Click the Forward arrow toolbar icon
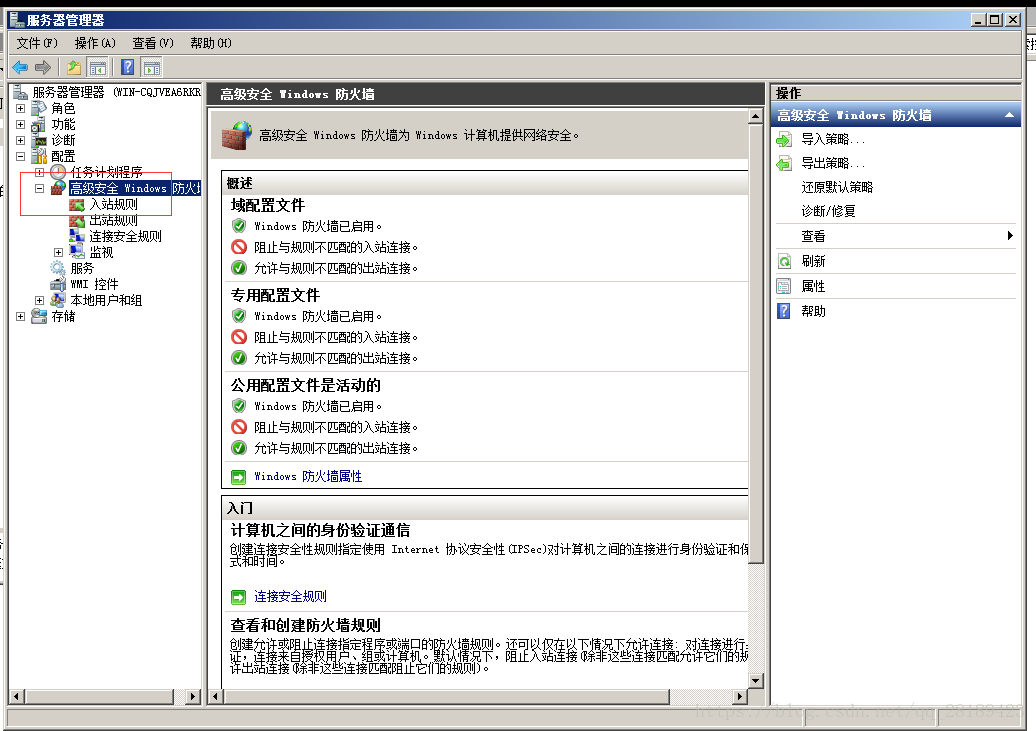Image resolution: width=1036 pixels, height=731 pixels. [43, 67]
